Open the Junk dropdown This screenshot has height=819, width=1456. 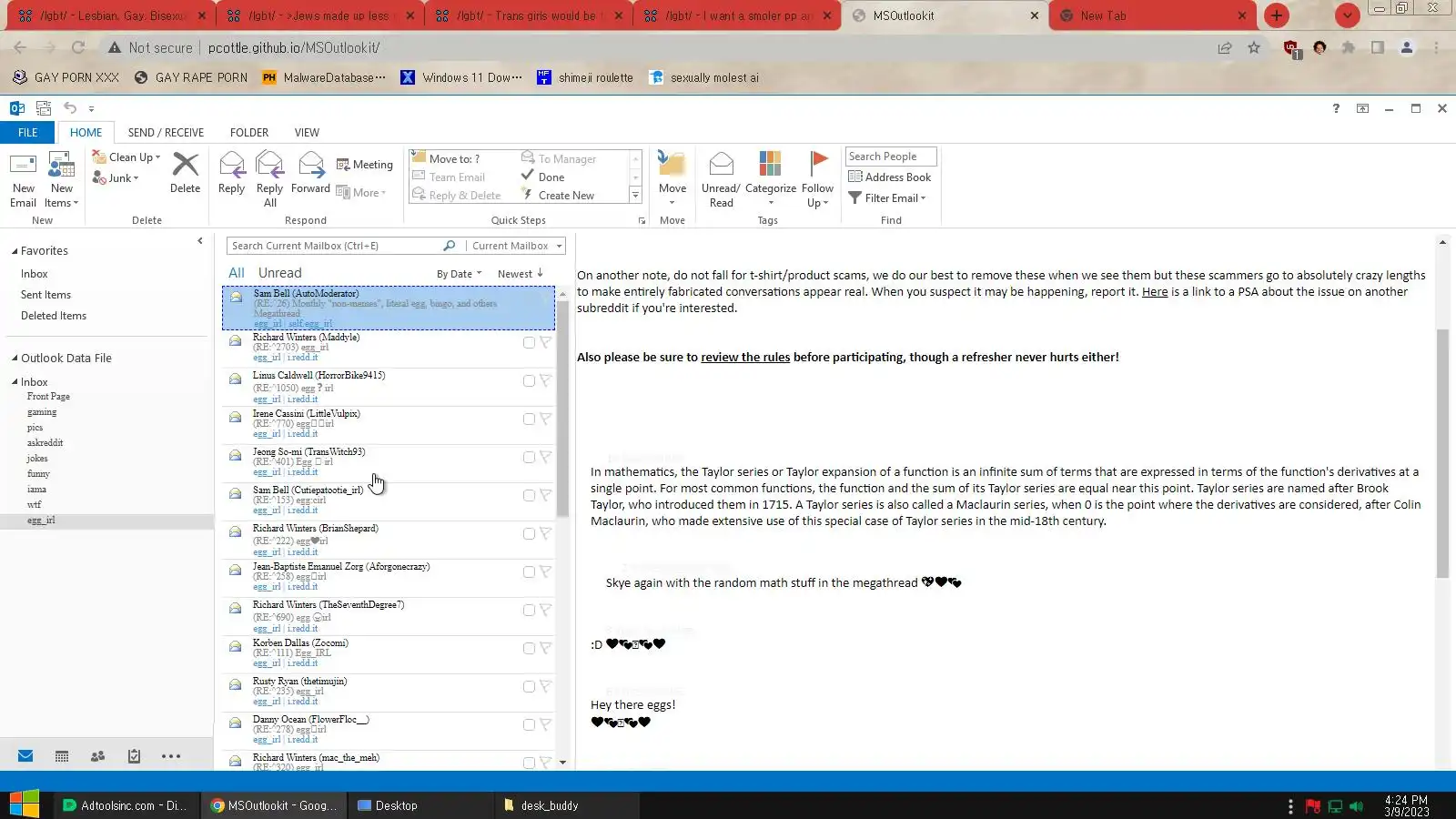116,178
